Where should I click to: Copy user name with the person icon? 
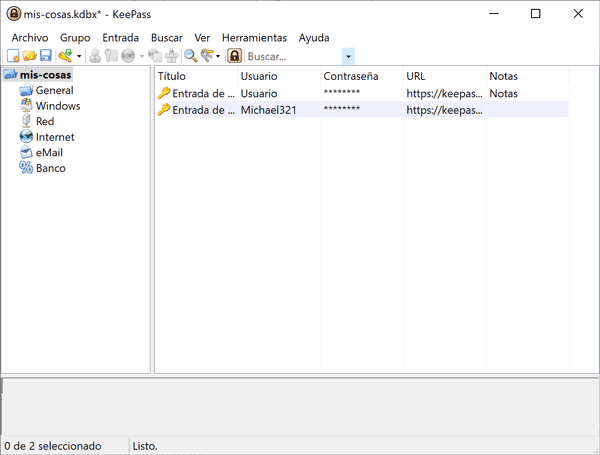(95, 56)
